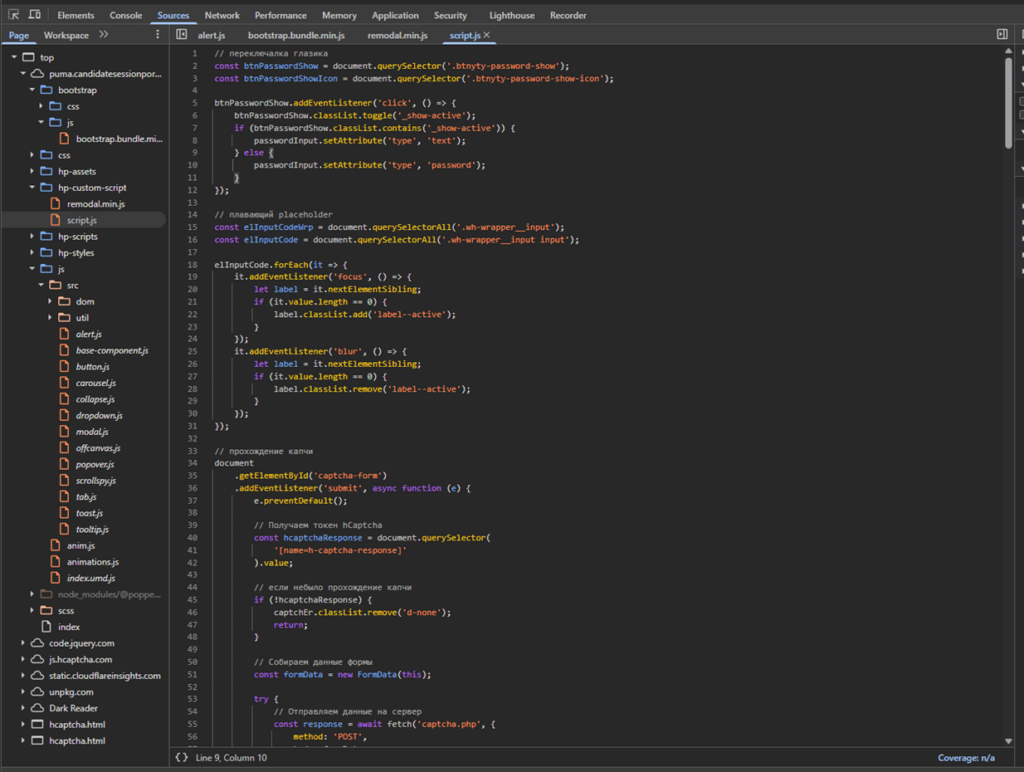Open the Recorder tab

[x=568, y=15]
